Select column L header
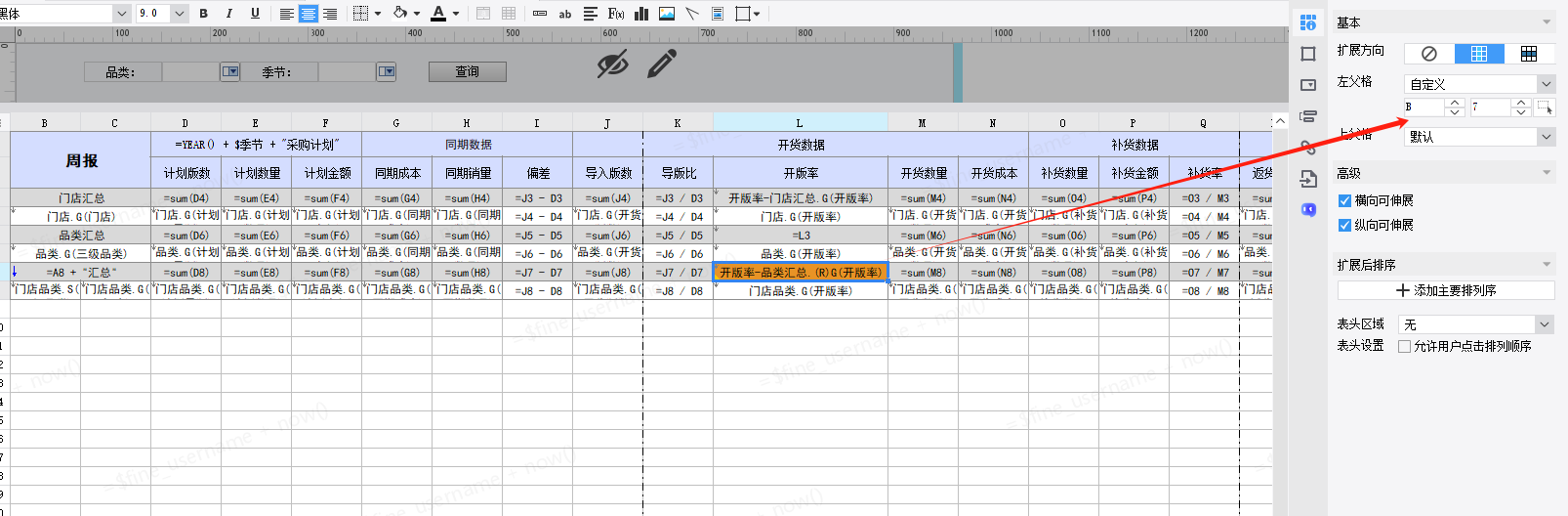Viewport: 1568px width, 516px height. pos(800,123)
